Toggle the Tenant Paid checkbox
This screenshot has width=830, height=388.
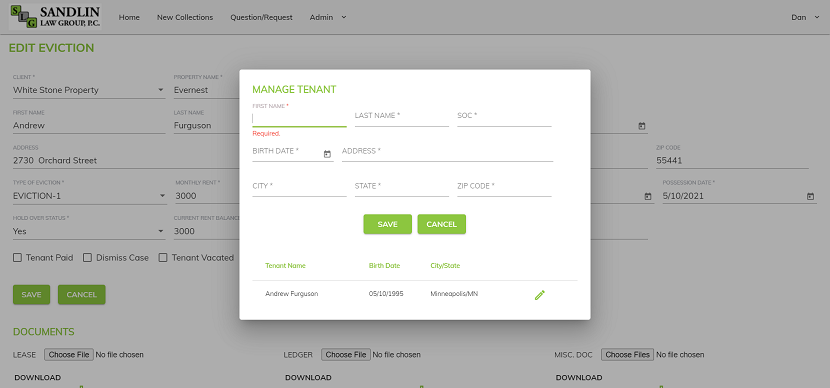click(x=17, y=258)
